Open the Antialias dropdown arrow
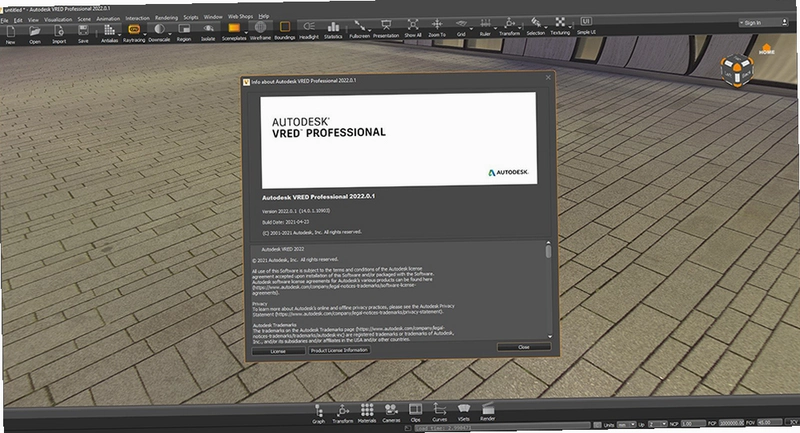This screenshot has width=800, height=433. pos(120,35)
